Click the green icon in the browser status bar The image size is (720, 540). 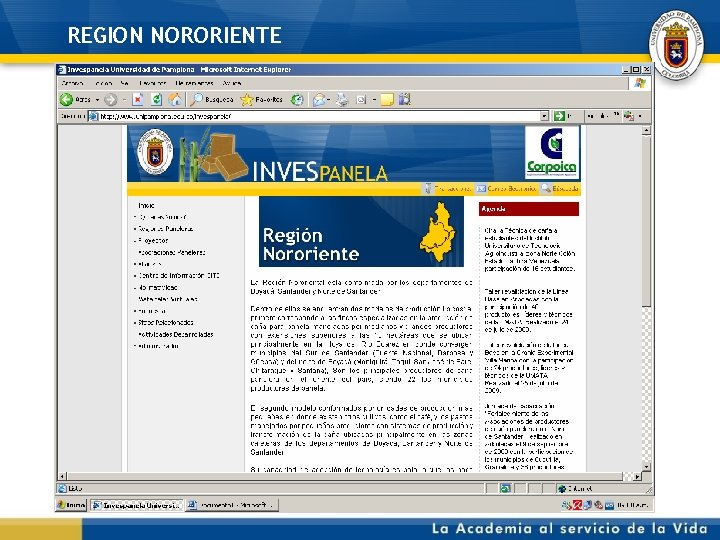[x=506, y=489]
